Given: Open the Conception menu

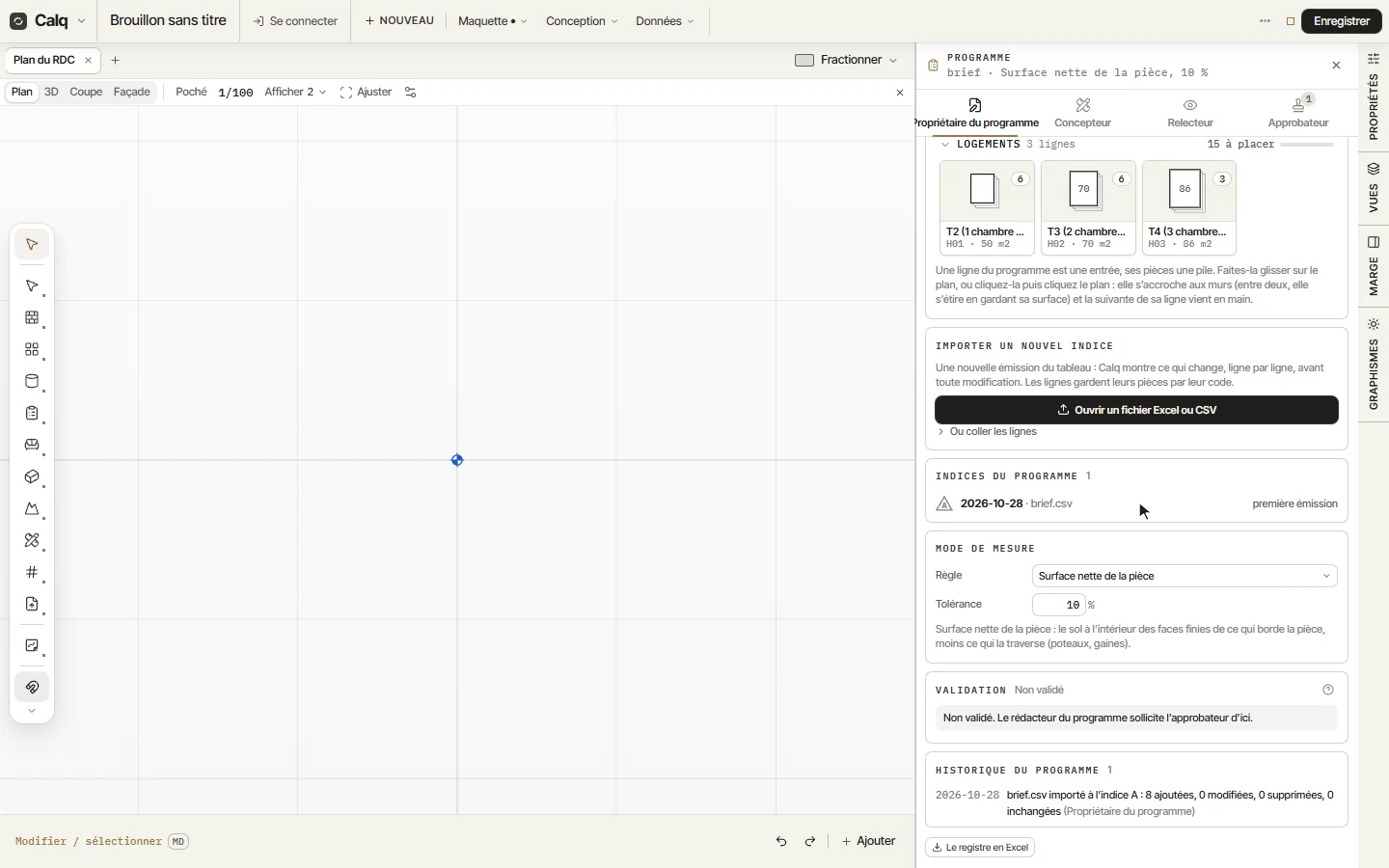Looking at the screenshot, I should (x=581, y=21).
